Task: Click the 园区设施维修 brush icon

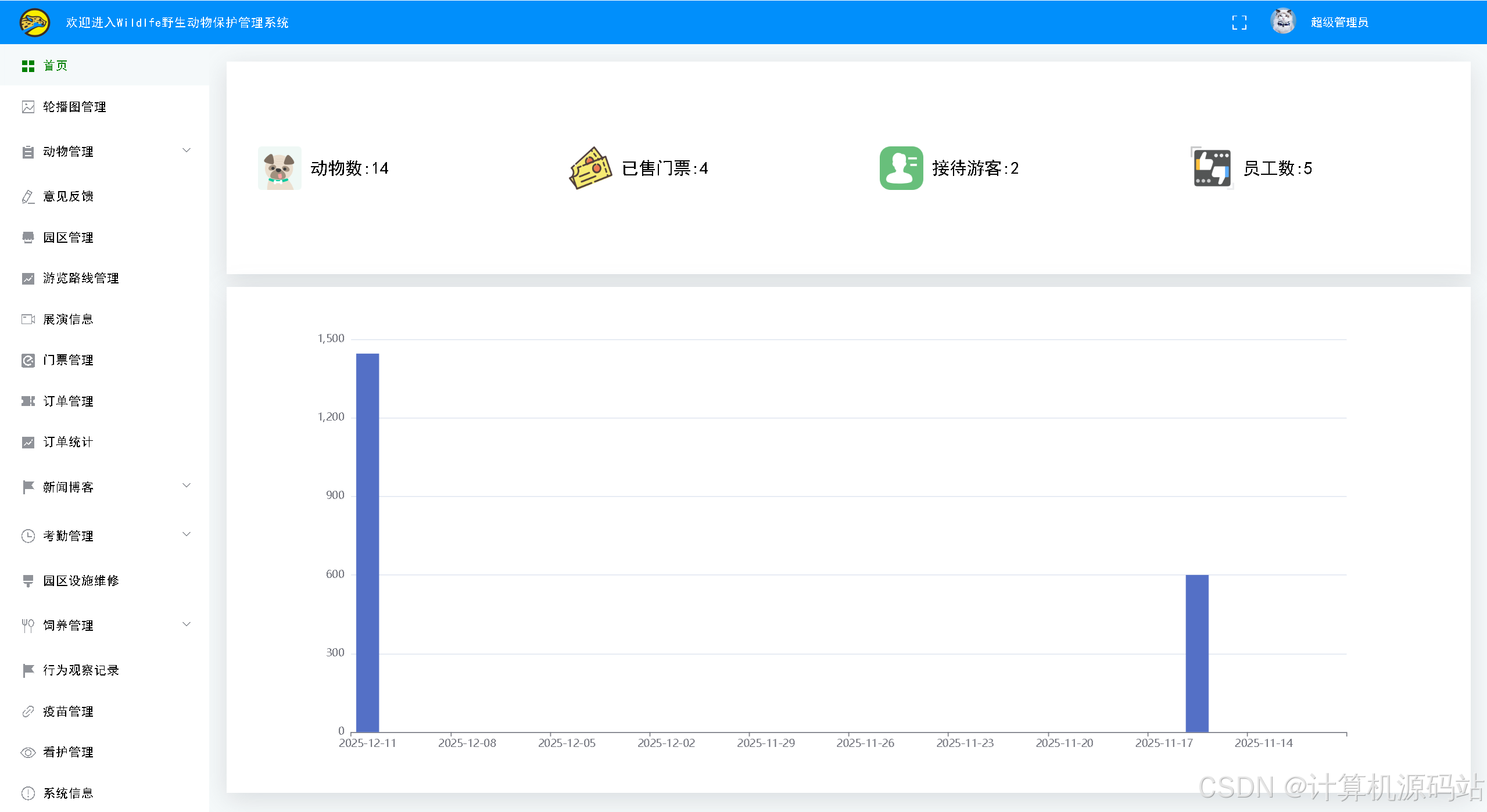Action: pyautogui.click(x=28, y=581)
